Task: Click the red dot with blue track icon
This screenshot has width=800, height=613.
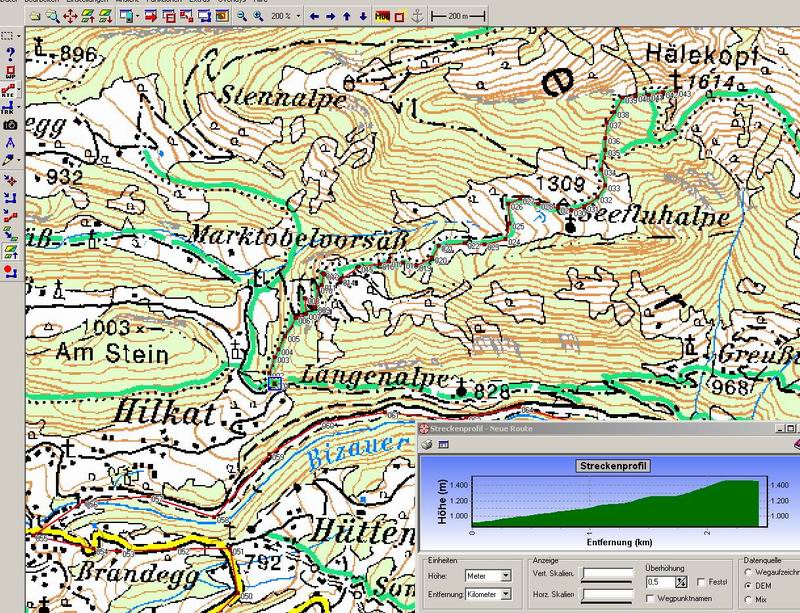Action: (x=10, y=271)
